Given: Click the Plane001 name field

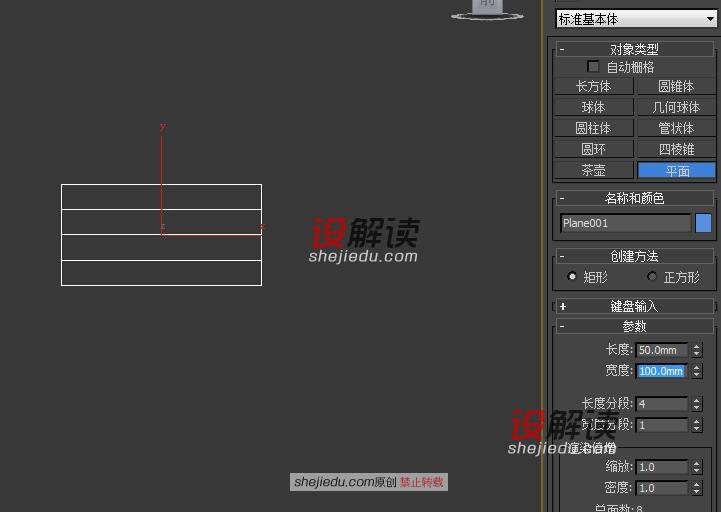Looking at the screenshot, I should click(x=625, y=223).
